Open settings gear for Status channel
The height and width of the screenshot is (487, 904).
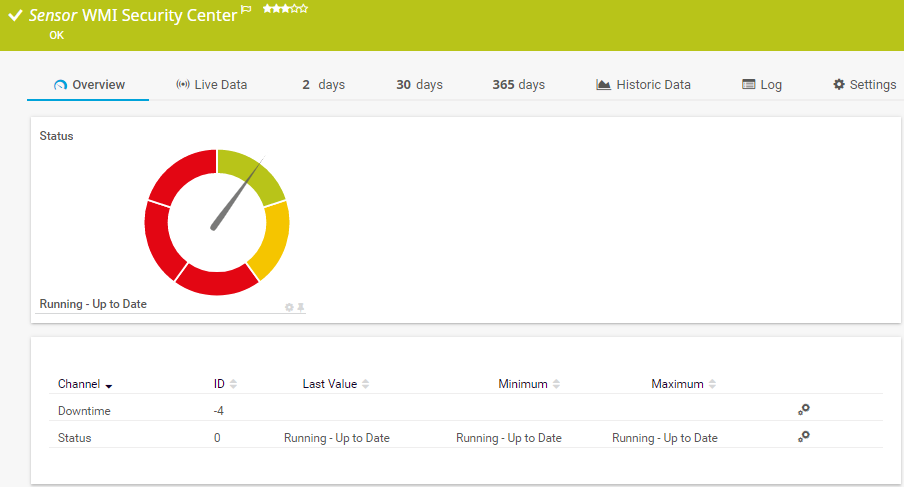(803, 436)
